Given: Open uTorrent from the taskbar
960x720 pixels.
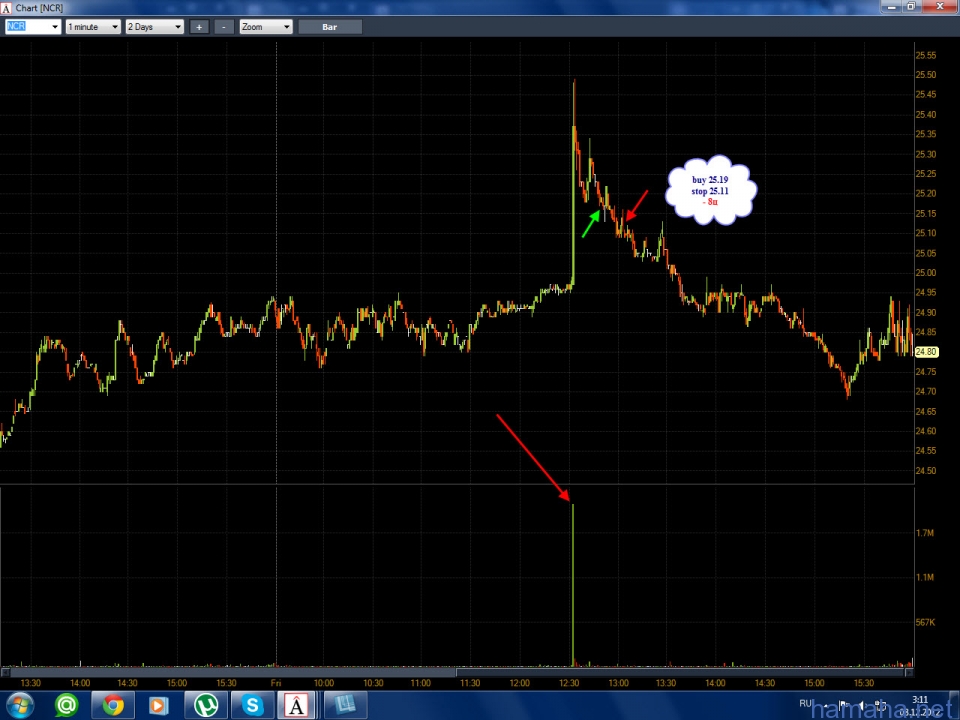Looking at the screenshot, I should click(206, 705).
